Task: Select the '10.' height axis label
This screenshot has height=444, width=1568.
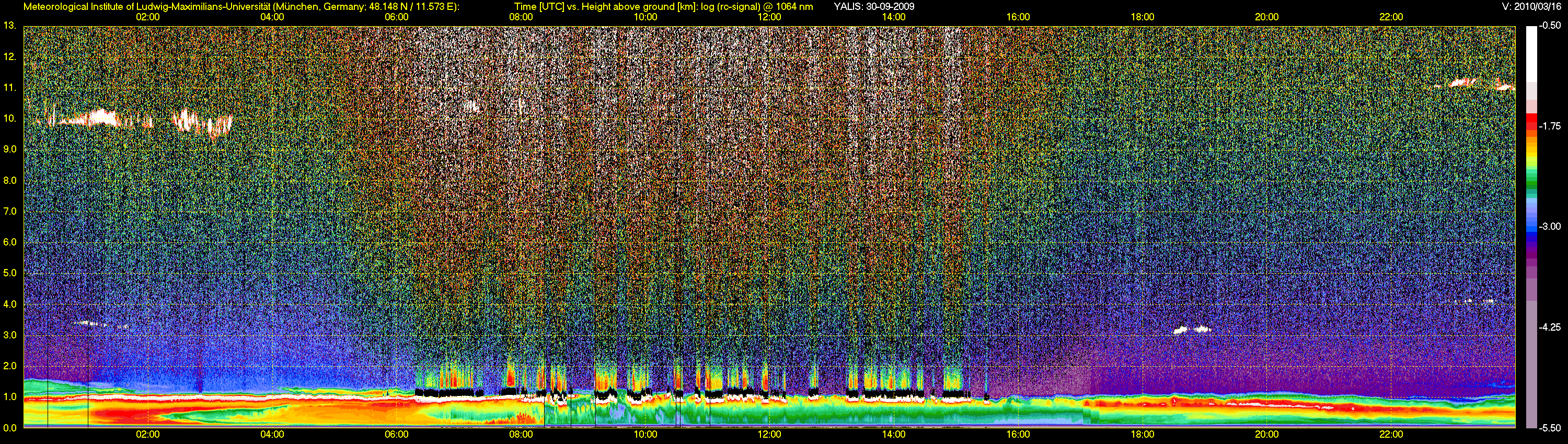Action: coord(9,118)
